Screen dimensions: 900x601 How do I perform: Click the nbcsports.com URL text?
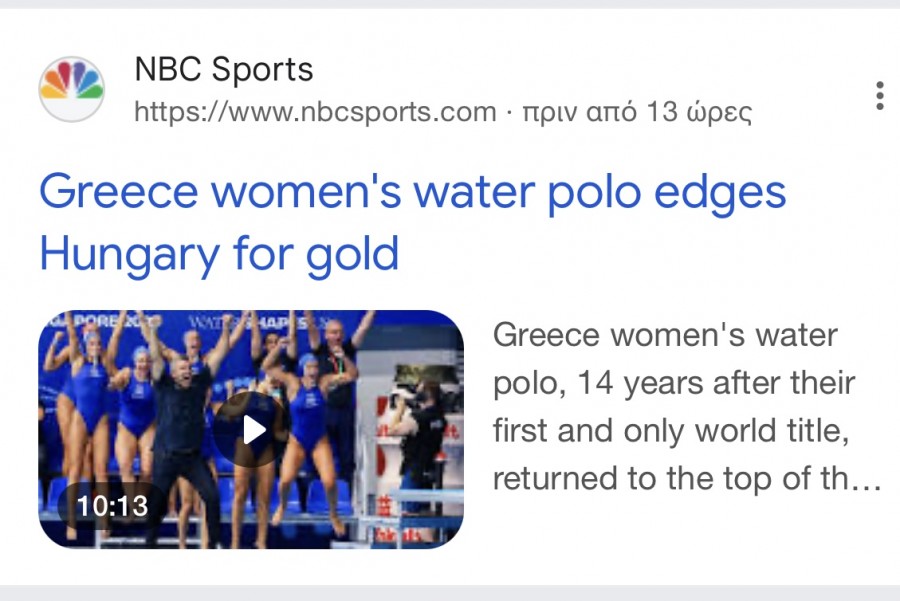(x=315, y=111)
